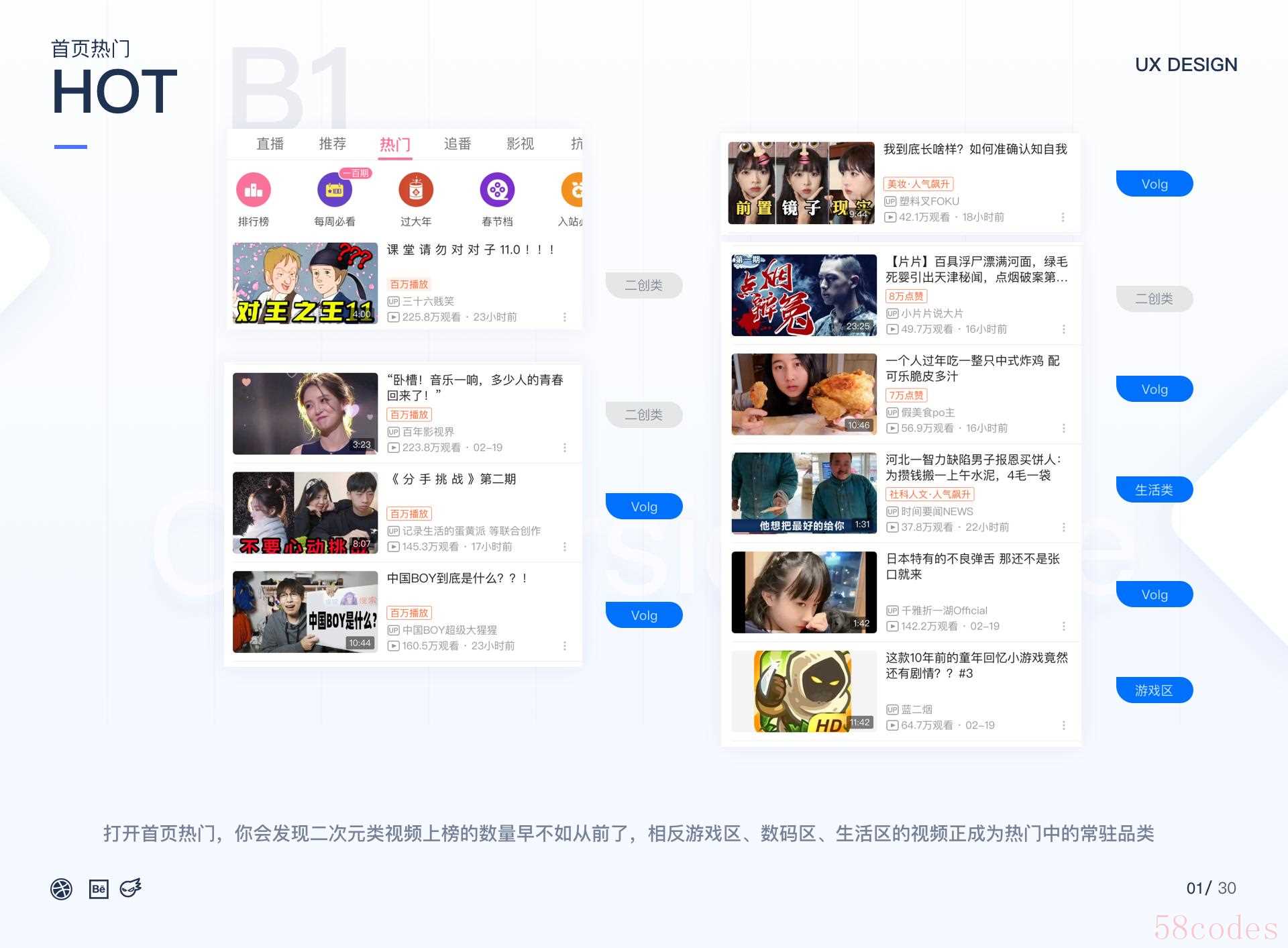Screen dimensions: 1288x948
Task: Open more options for 分手挑战 video
Action: click(x=565, y=547)
